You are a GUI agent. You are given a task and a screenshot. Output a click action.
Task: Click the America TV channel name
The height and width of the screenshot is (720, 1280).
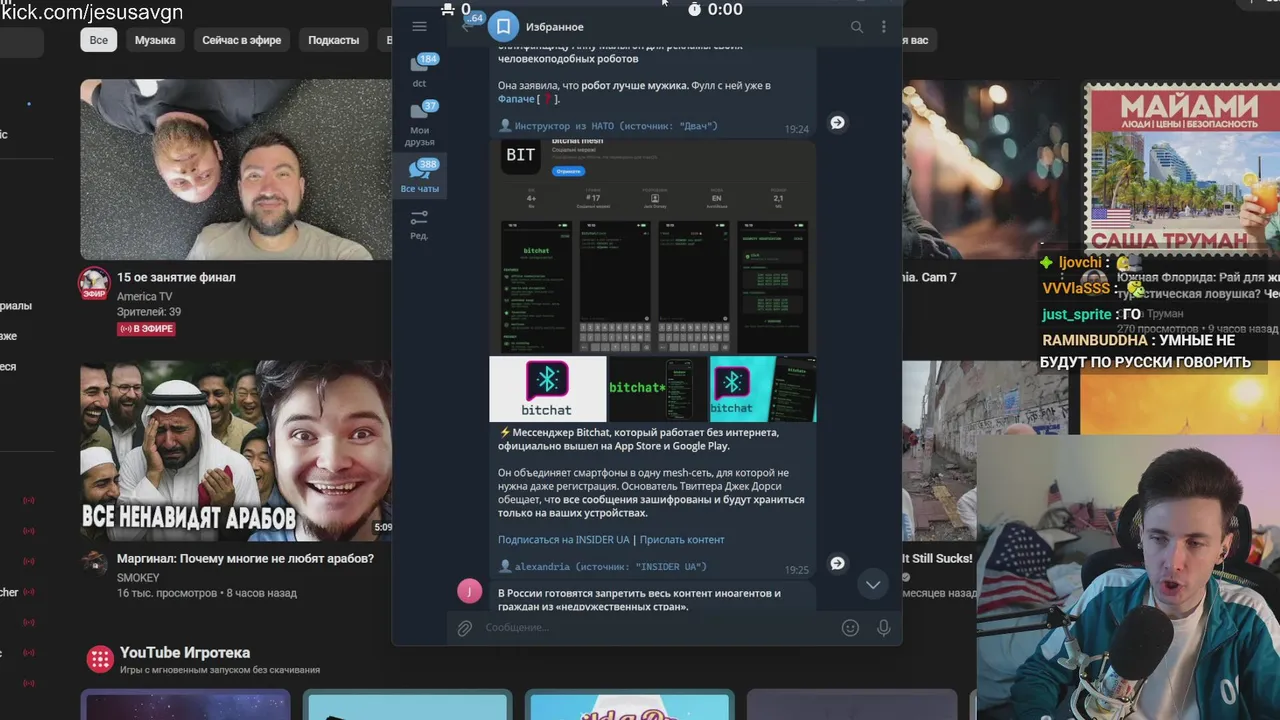[144, 297]
